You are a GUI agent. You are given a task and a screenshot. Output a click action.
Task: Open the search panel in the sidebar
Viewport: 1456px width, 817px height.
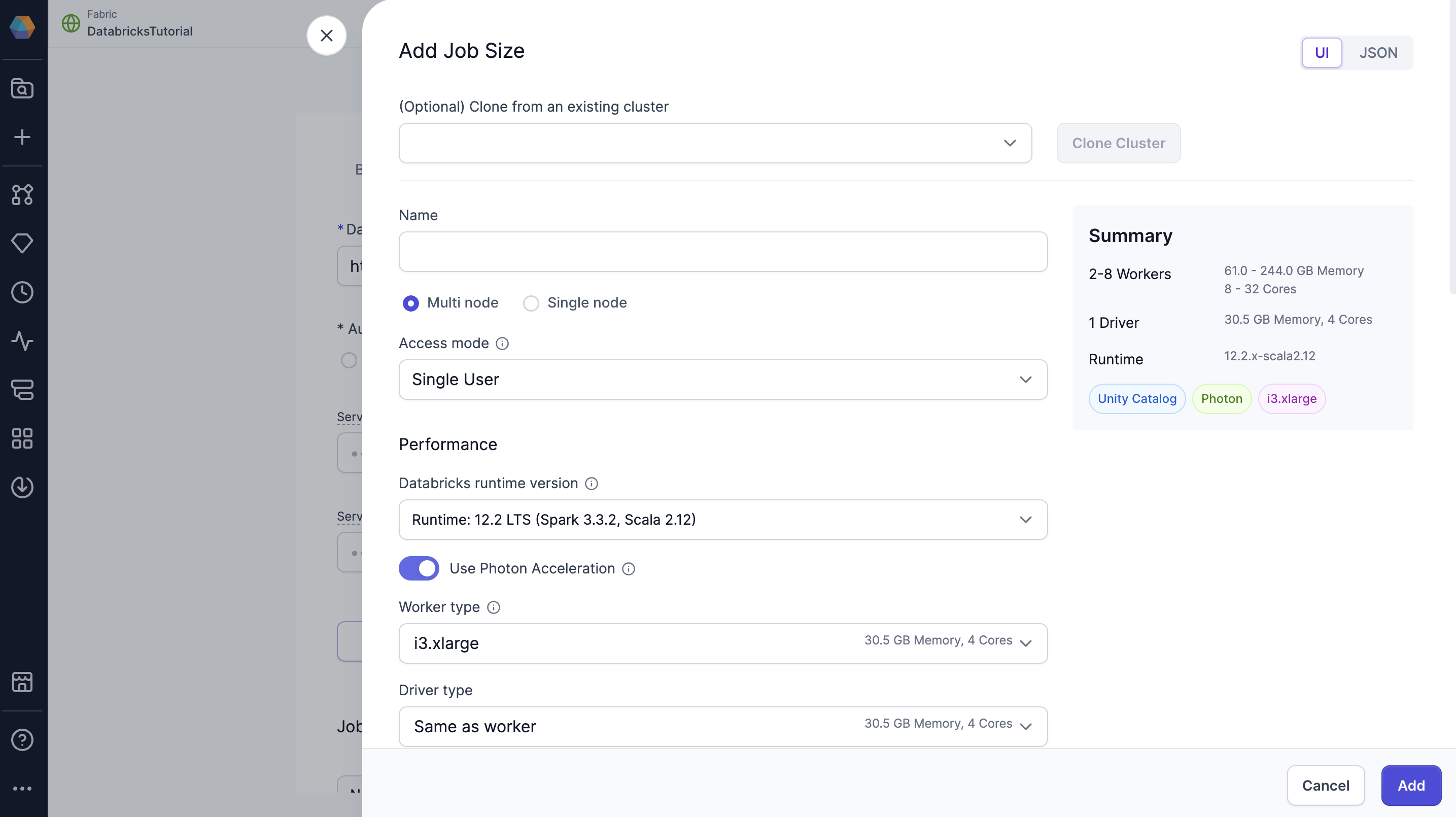coord(23,88)
